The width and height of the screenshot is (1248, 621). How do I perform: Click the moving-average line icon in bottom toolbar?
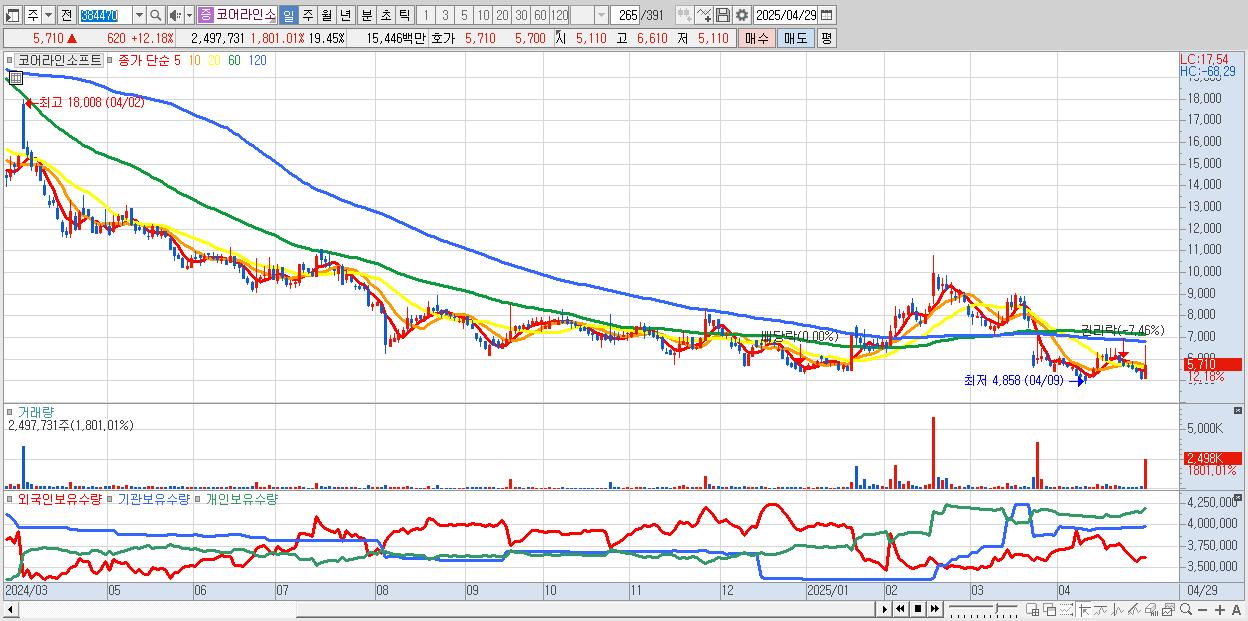(x=1101, y=609)
